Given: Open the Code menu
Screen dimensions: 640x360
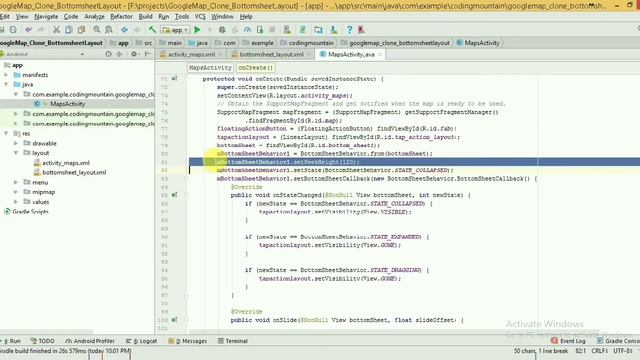Looking at the screenshot, I should tap(71, 17).
